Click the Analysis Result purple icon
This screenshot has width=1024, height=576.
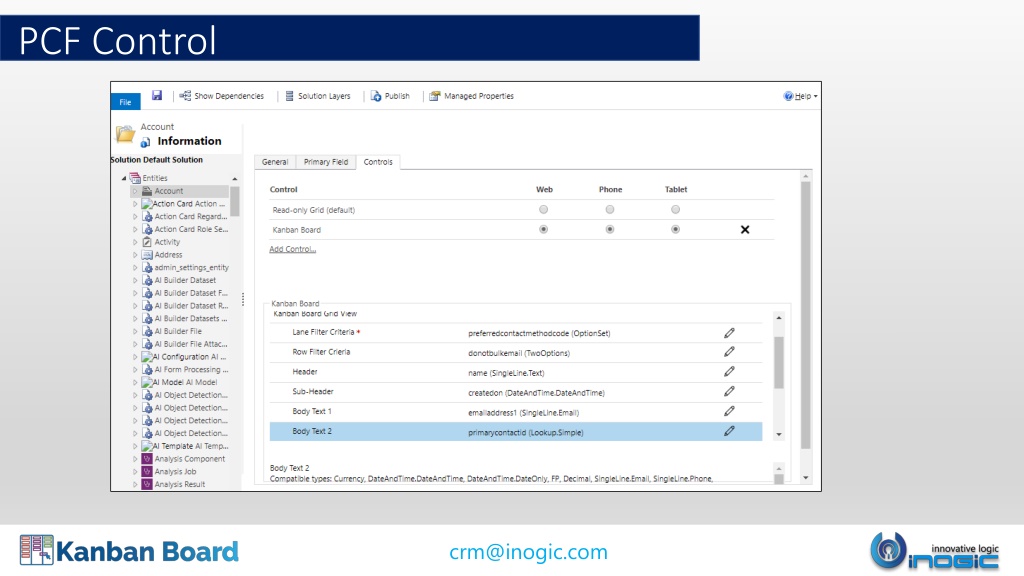(x=147, y=484)
